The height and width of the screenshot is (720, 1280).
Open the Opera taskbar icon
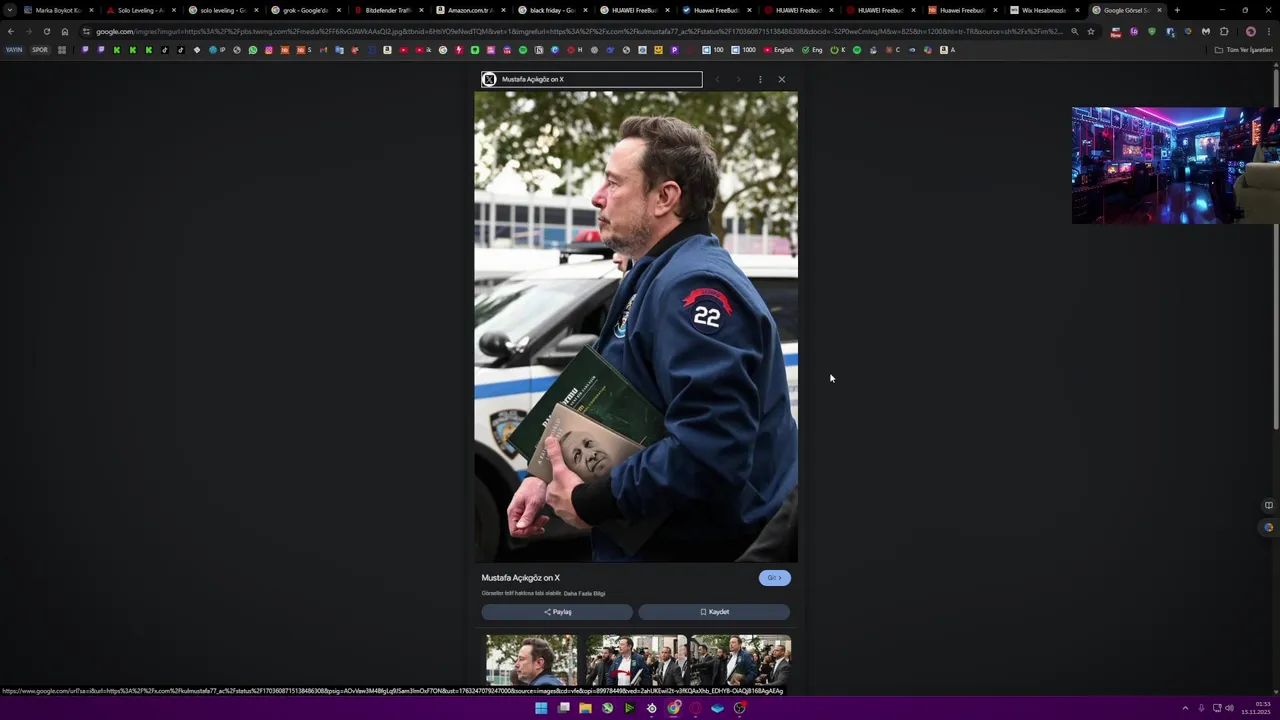click(x=695, y=708)
